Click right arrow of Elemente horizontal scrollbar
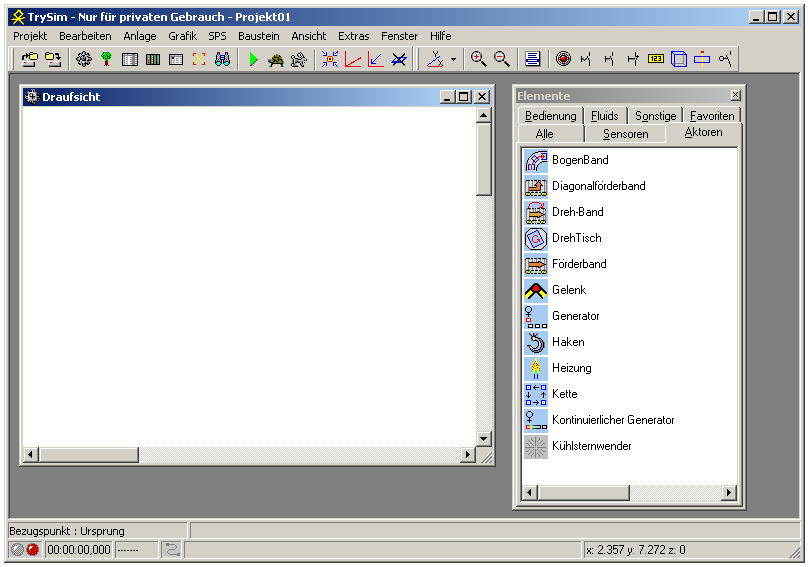Screen dimensions: 808x567 (x=727, y=493)
